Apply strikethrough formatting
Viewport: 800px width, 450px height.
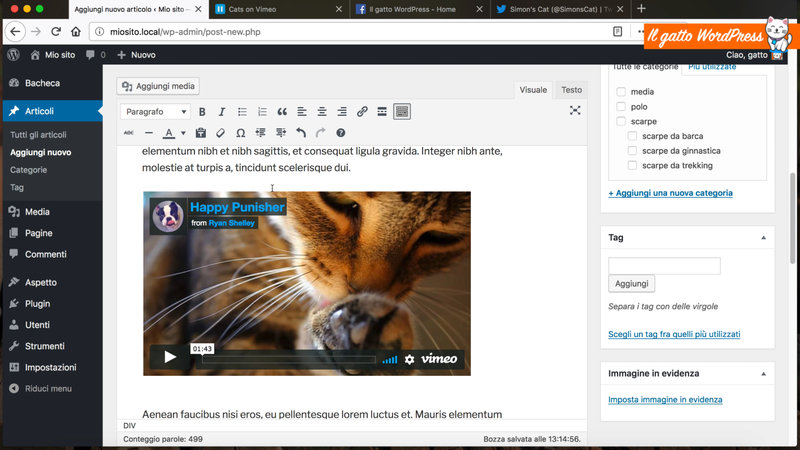[129, 133]
